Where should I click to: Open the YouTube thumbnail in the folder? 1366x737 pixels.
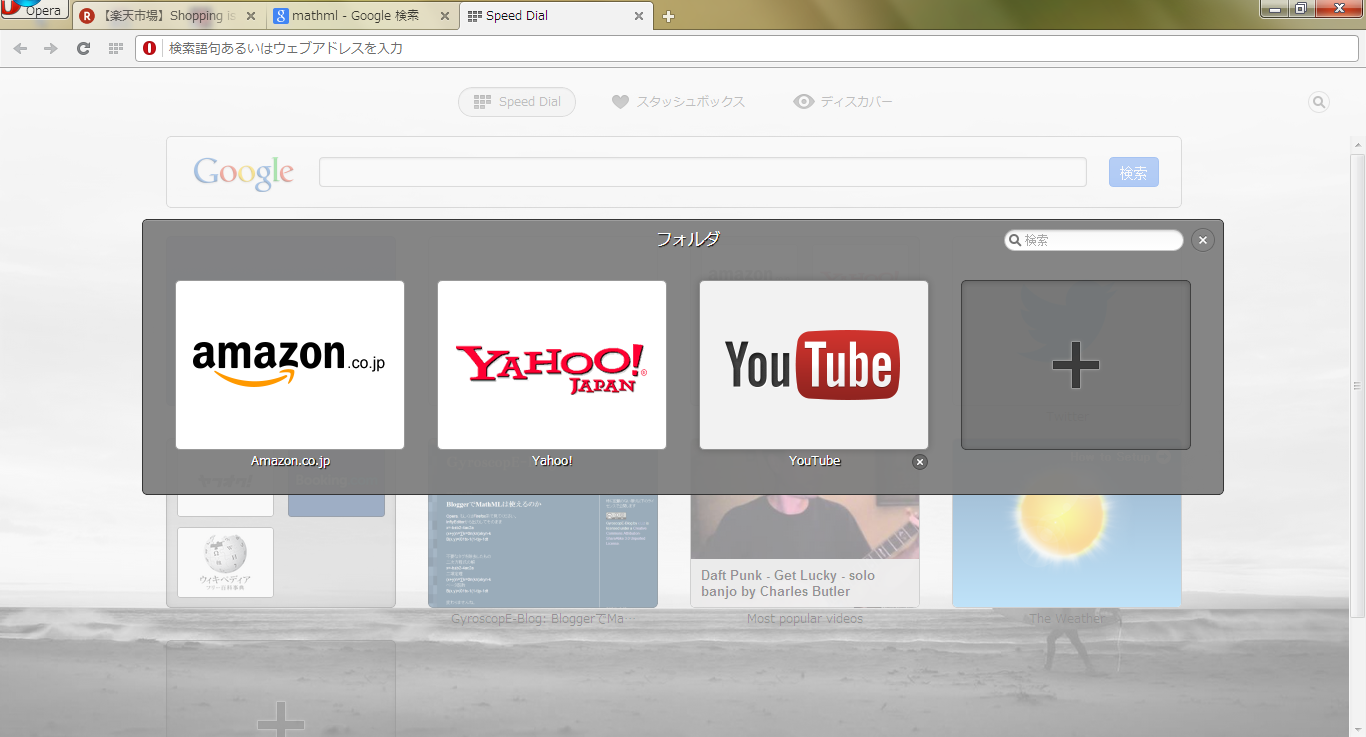point(814,365)
